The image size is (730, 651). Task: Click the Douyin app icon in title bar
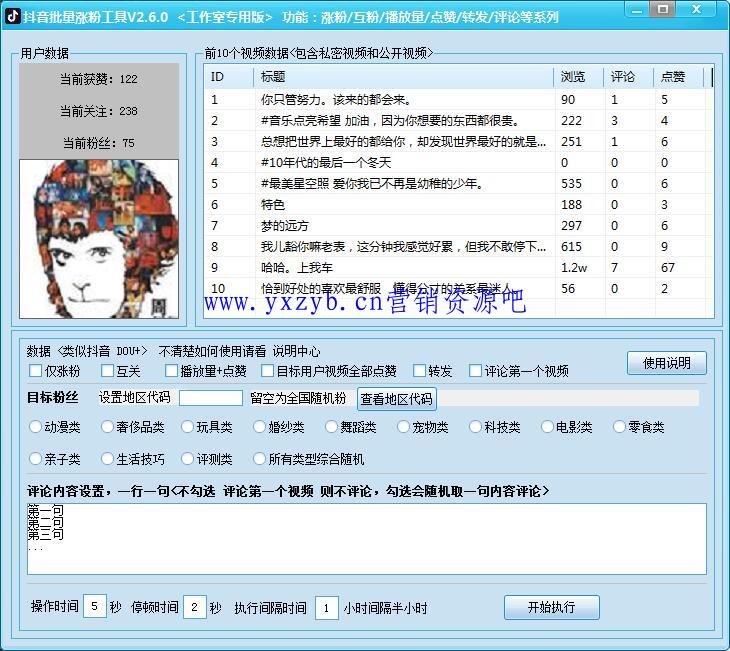pyautogui.click(x=13, y=16)
